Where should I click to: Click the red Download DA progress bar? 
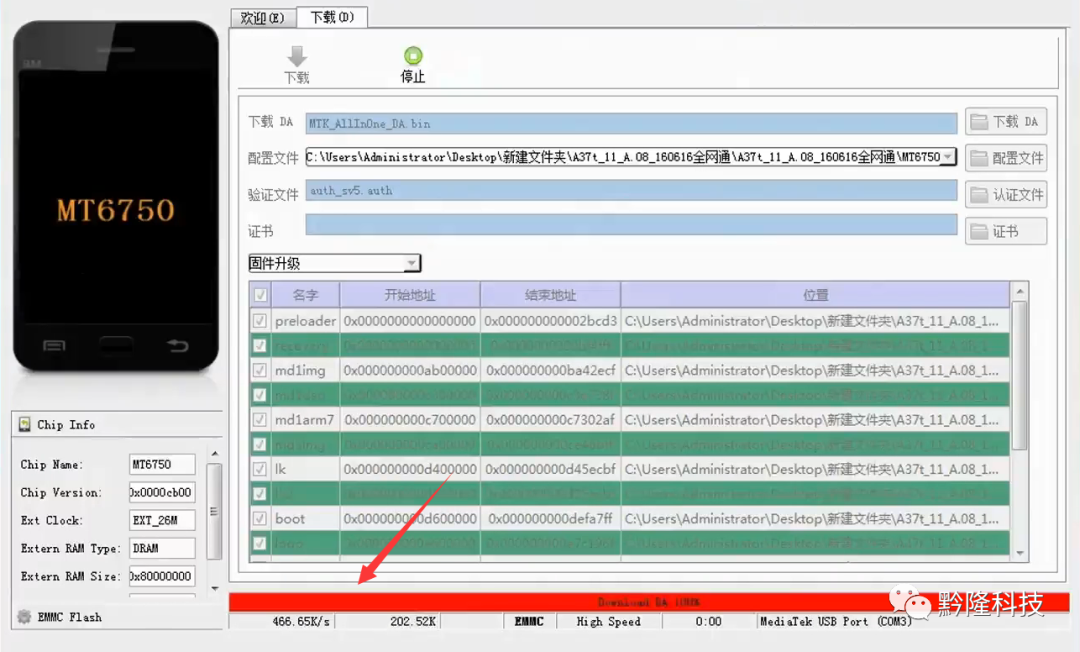tap(649, 602)
